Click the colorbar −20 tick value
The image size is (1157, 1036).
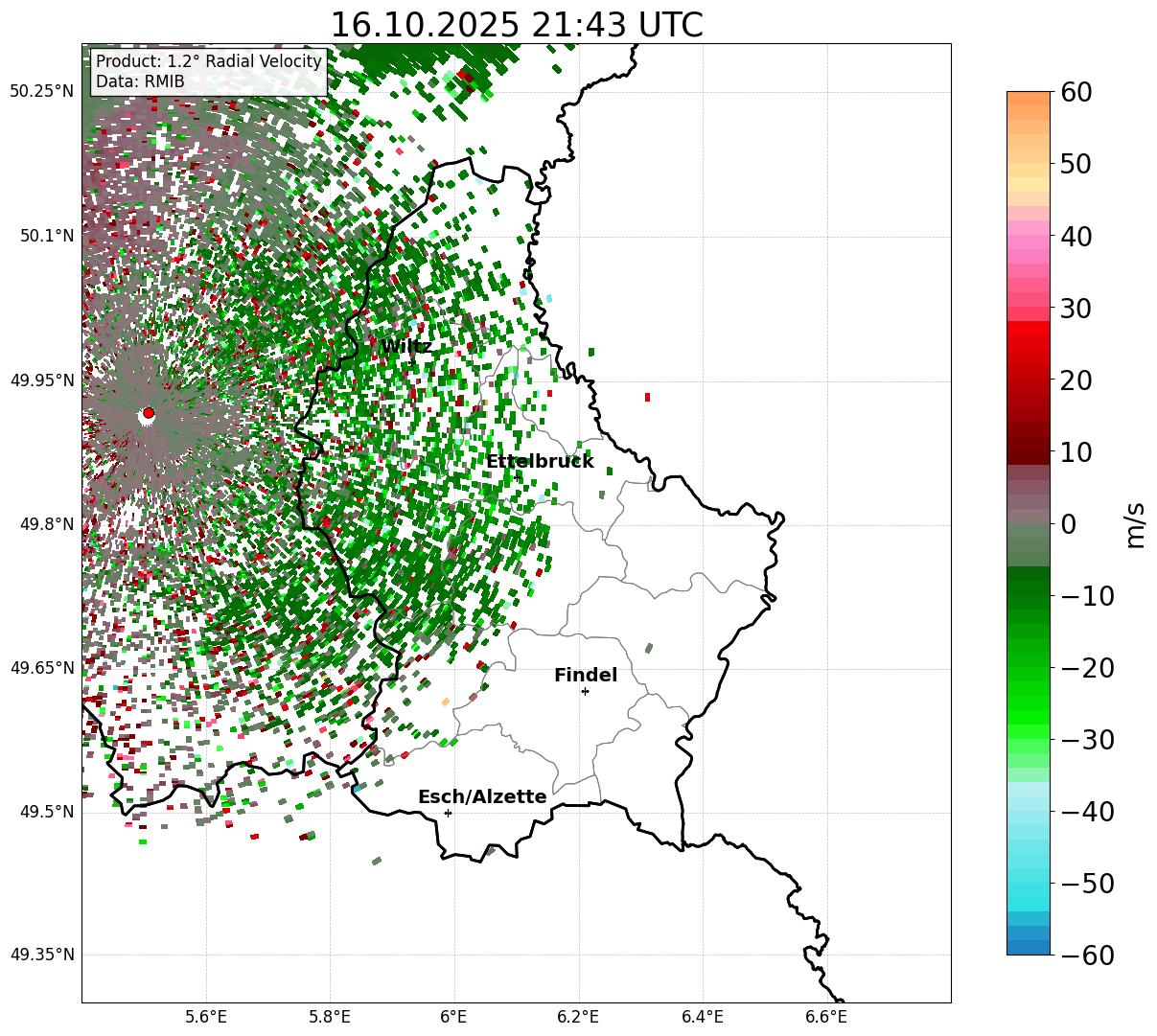coord(1086,667)
